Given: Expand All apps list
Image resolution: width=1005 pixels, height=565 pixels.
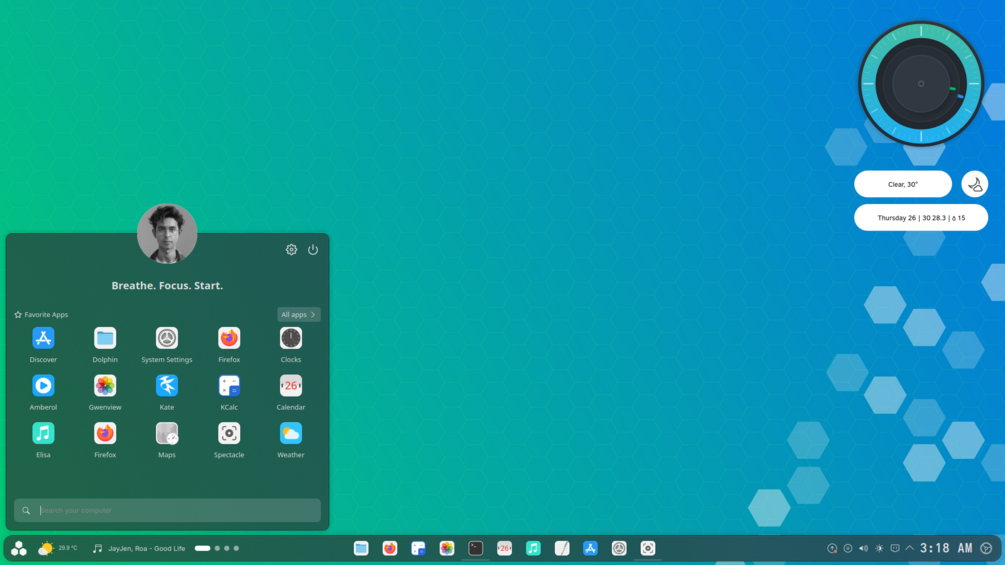Looking at the screenshot, I should (299, 315).
